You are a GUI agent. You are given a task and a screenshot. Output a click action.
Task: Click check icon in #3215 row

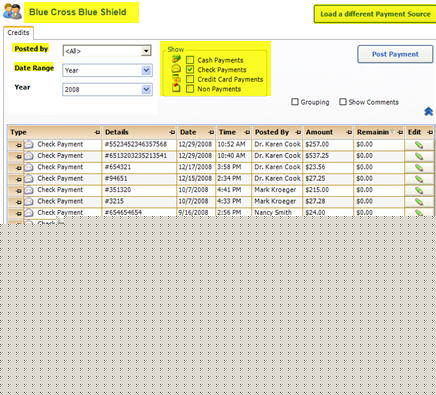click(x=29, y=201)
